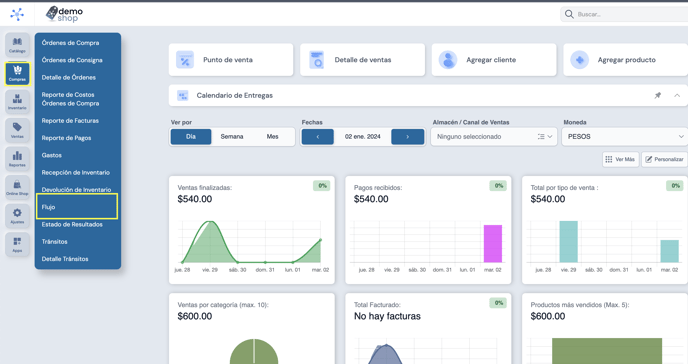
Task: Open the Ventas sidebar section
Action: pos(18,130)
